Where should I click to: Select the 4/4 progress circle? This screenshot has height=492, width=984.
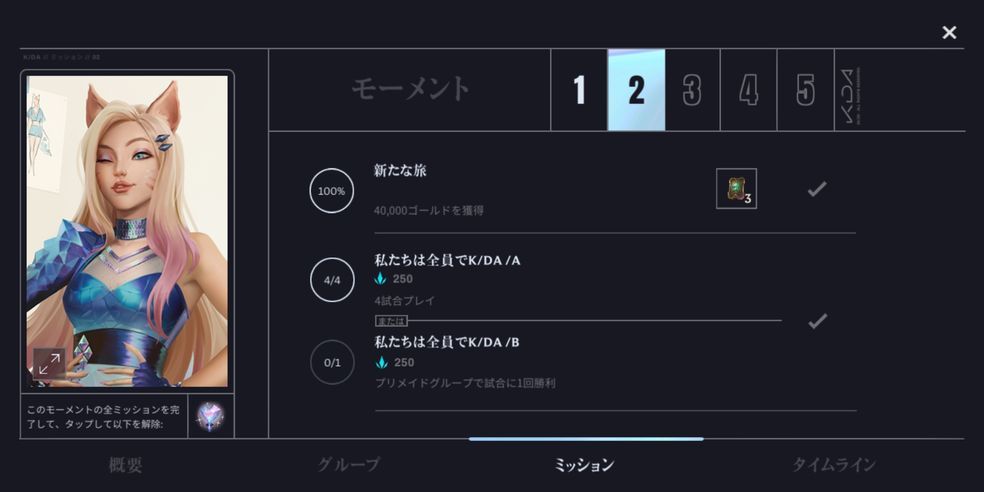point(332,280)
